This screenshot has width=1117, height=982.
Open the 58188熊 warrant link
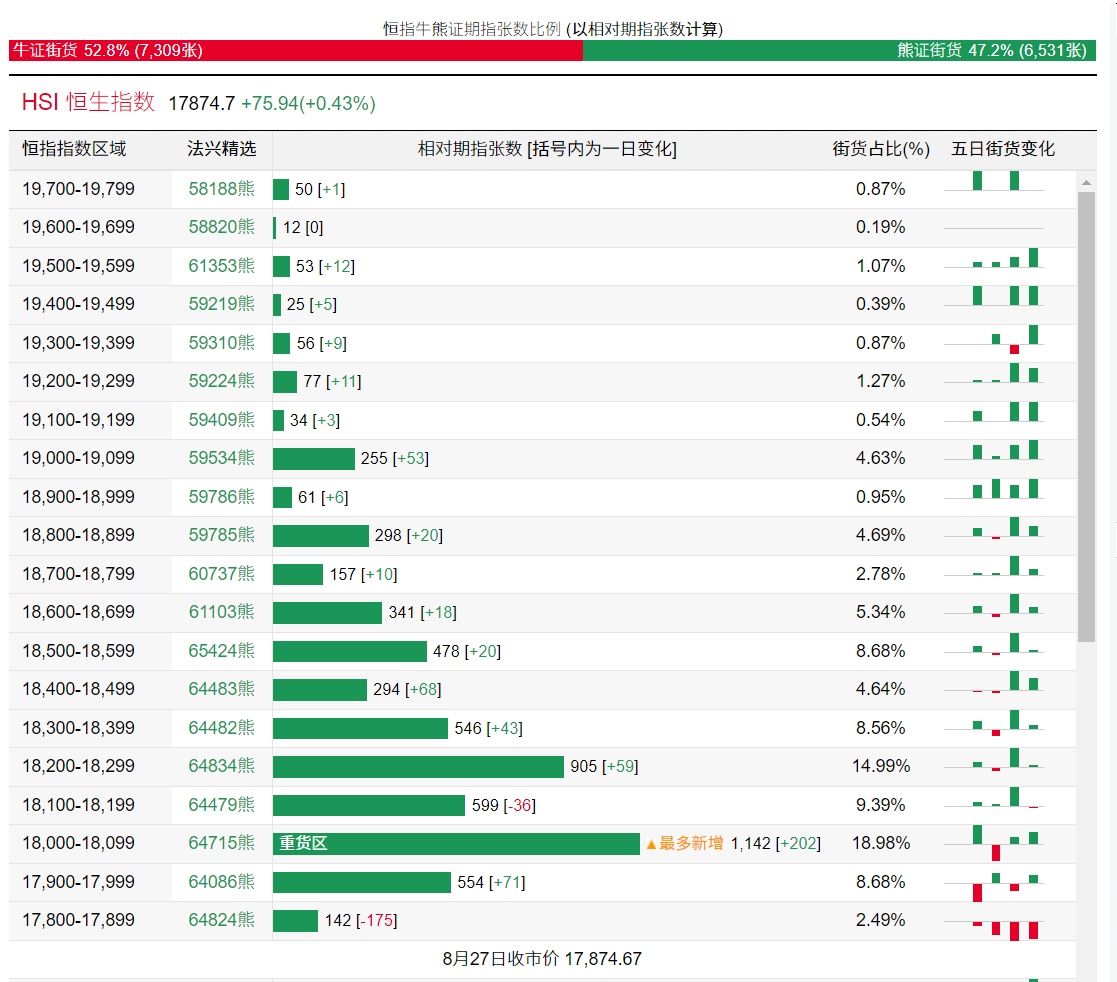(x=221, y=189)
